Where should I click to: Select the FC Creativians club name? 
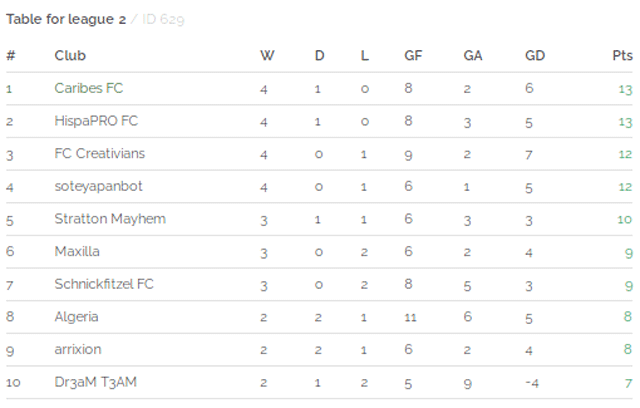[x=100, y=153]
